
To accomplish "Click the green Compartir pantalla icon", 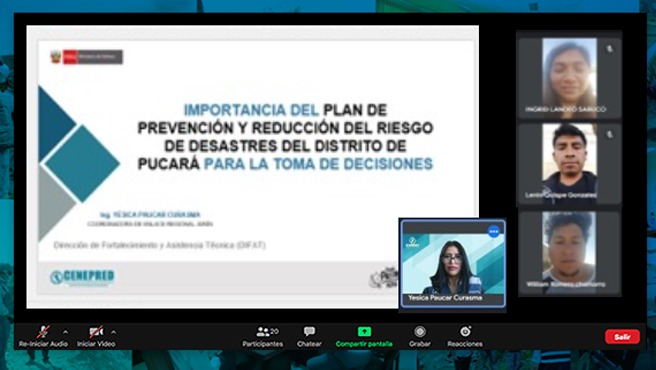I will 364,331.
